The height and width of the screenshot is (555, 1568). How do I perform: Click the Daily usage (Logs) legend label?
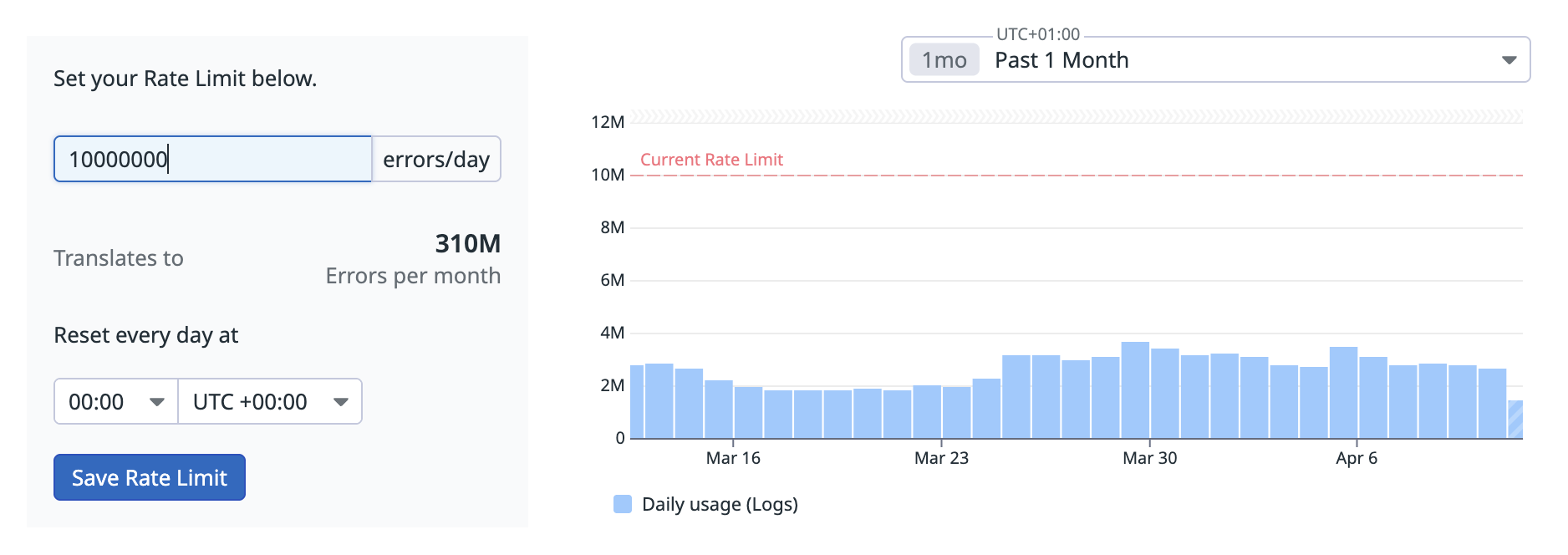720,504
